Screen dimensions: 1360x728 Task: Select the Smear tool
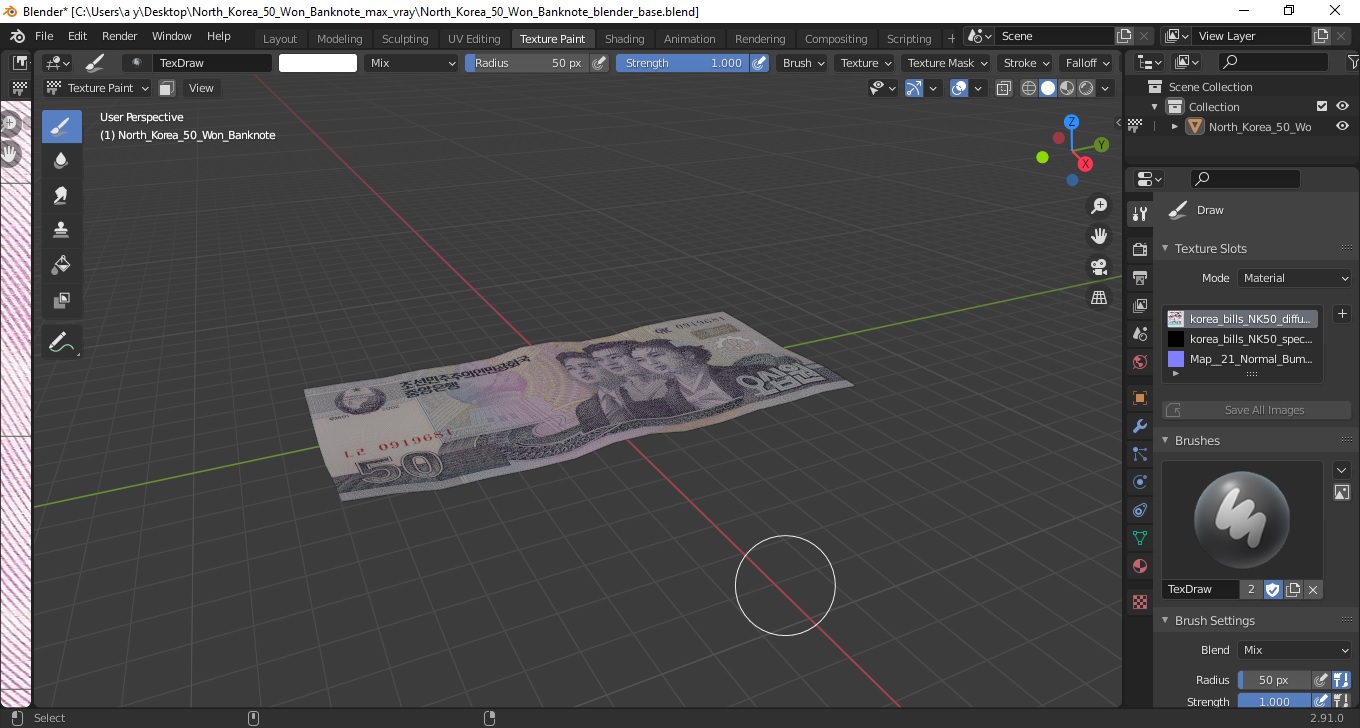pos(61,195)
